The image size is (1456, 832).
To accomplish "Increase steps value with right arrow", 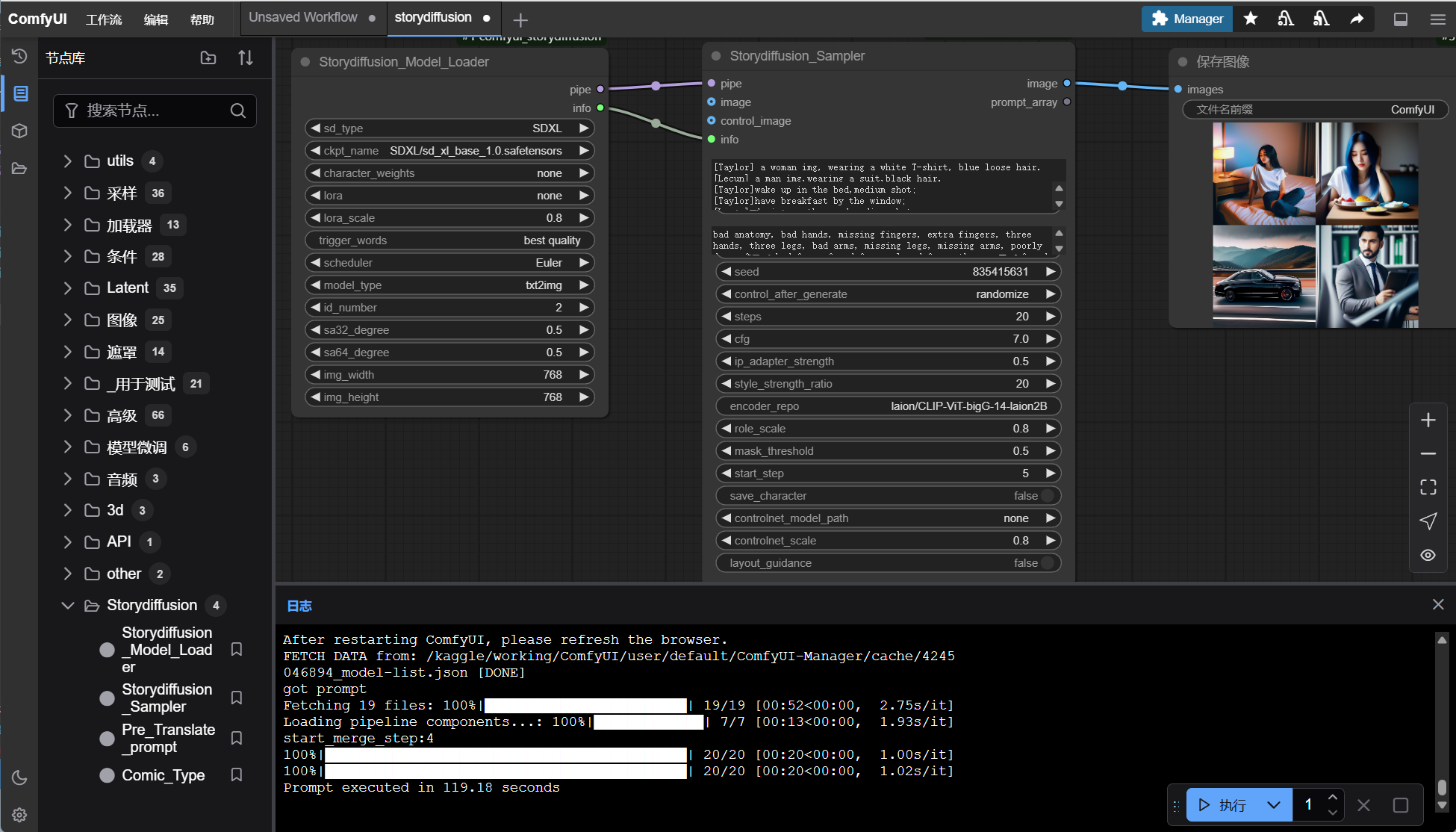I will click(x=1051, y=317).
